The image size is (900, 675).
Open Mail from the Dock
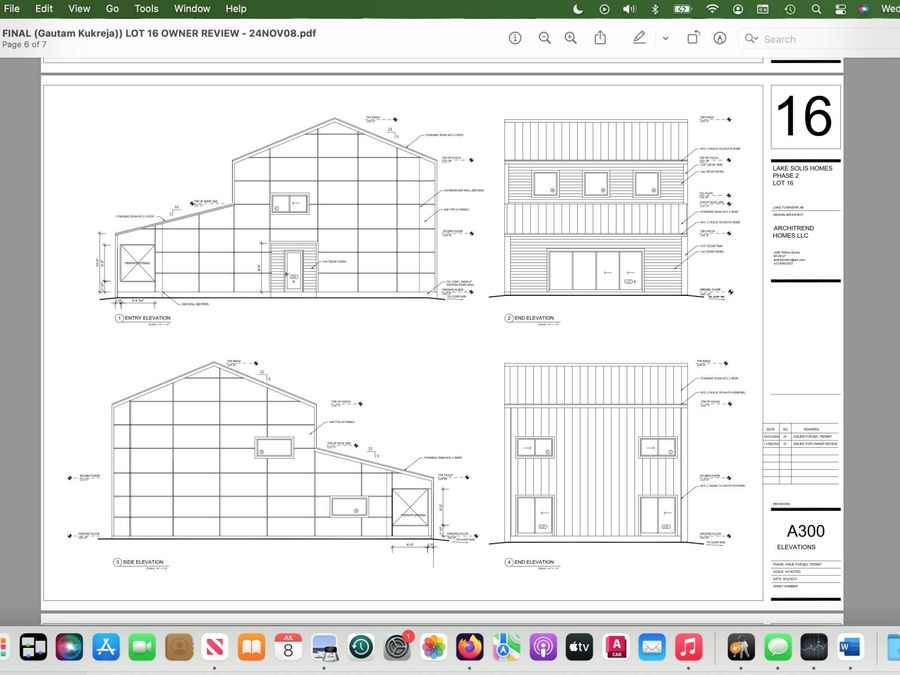coord(652,647)
